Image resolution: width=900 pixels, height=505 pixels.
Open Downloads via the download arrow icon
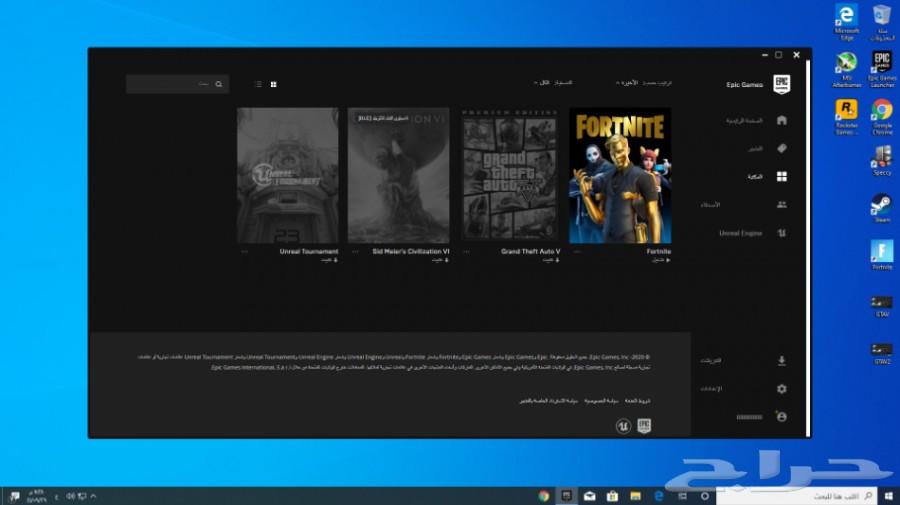click(x=782, y=360)
